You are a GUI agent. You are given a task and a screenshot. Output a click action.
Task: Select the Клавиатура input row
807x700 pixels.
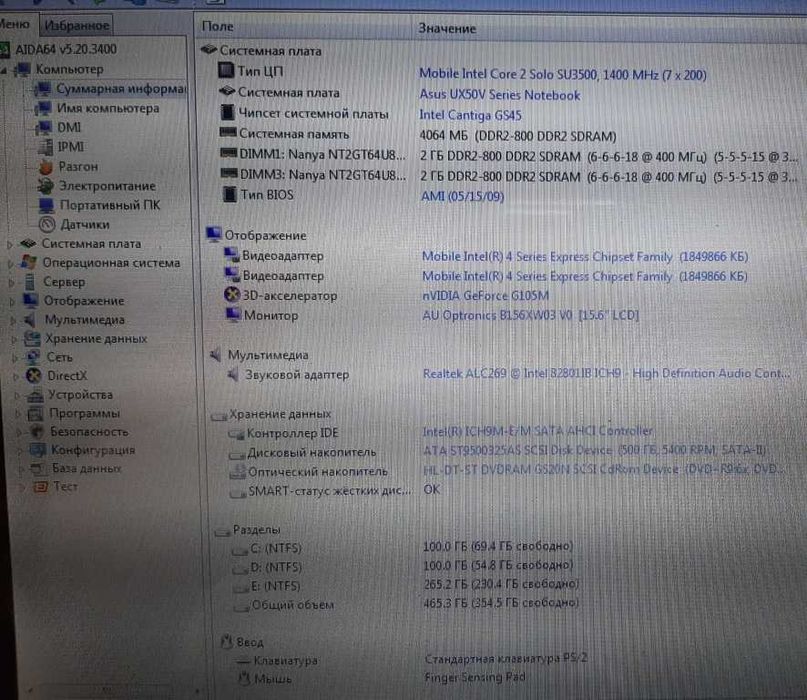[412, 660]
